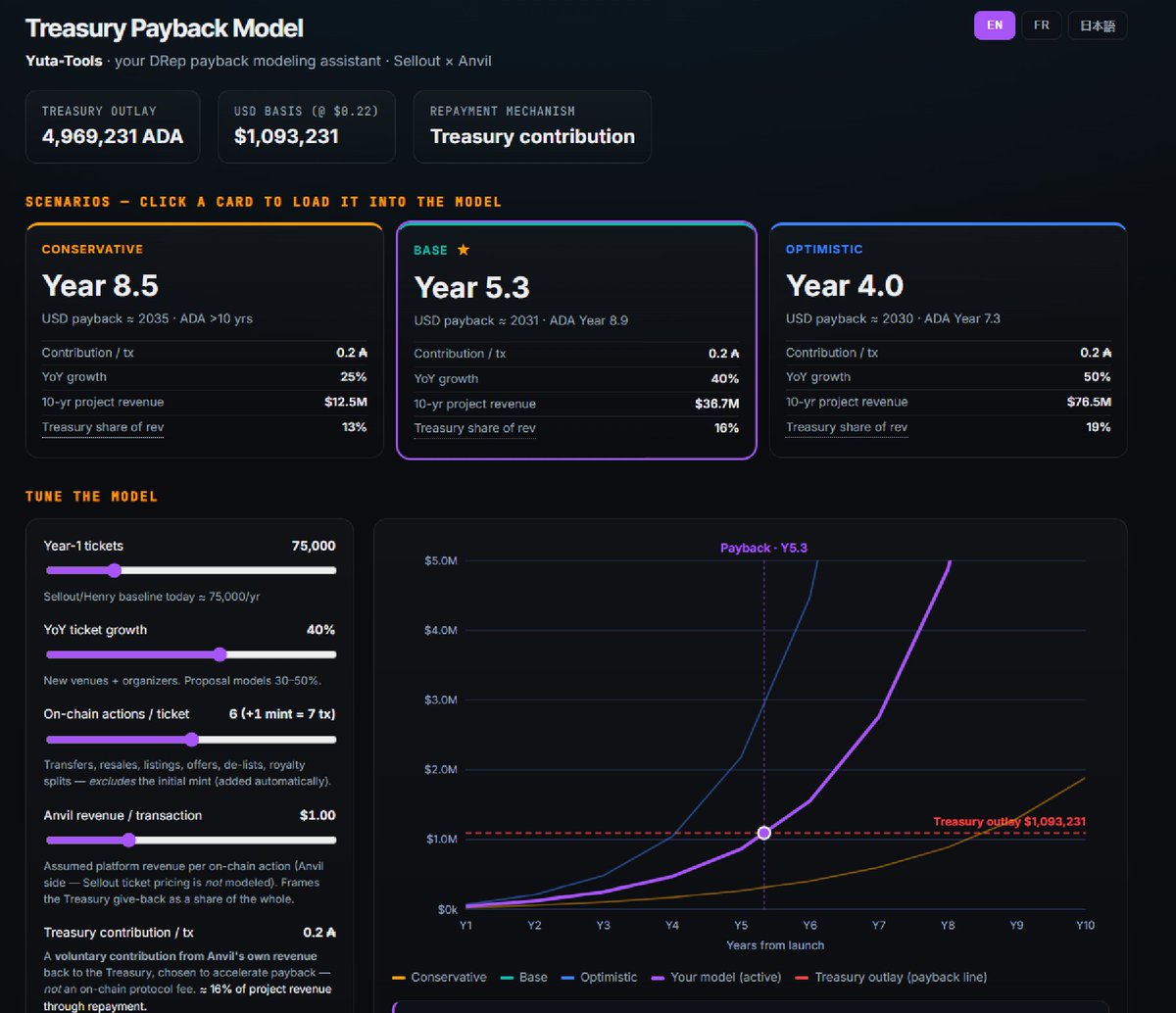Load the Conservative scenario card
This screenshot has width=1176, height=1013.
tap(204, 340)
